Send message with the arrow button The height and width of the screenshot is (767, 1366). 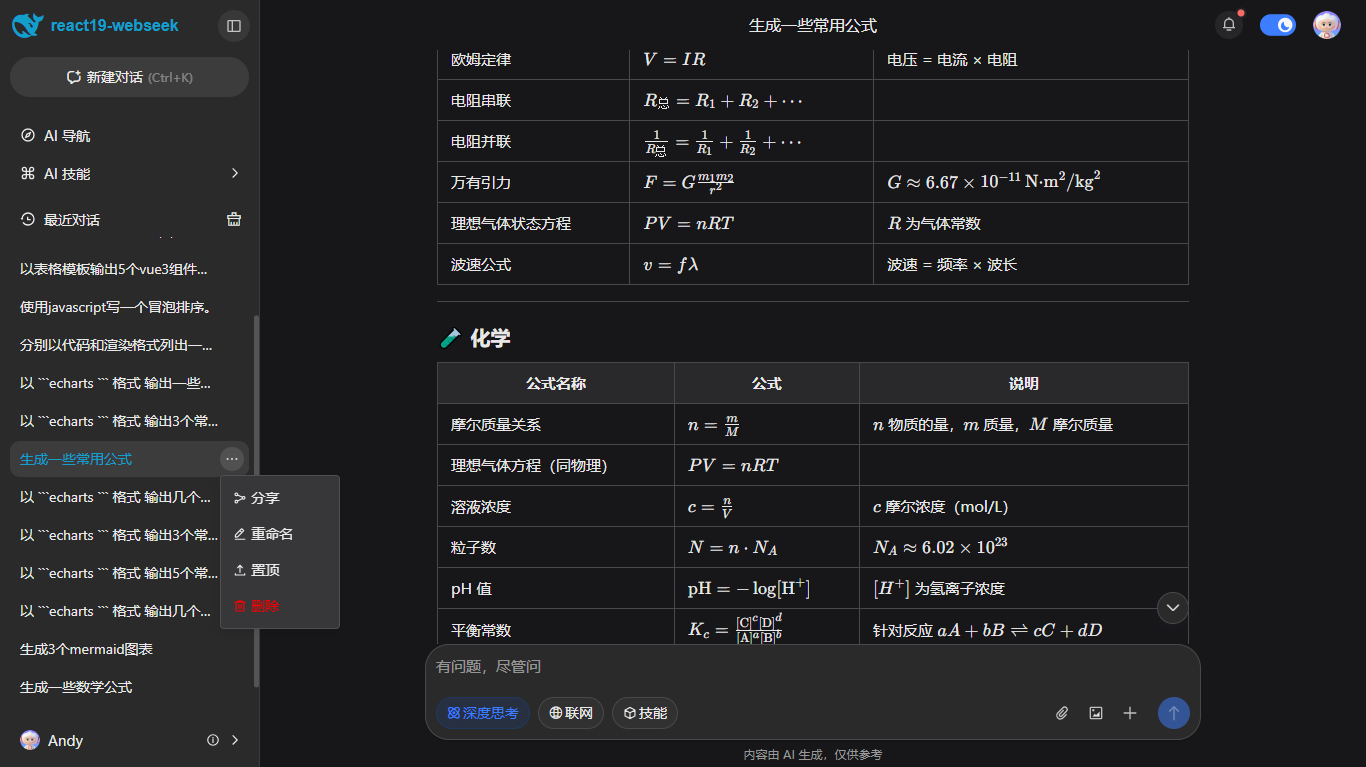(x=1174, y=713)
